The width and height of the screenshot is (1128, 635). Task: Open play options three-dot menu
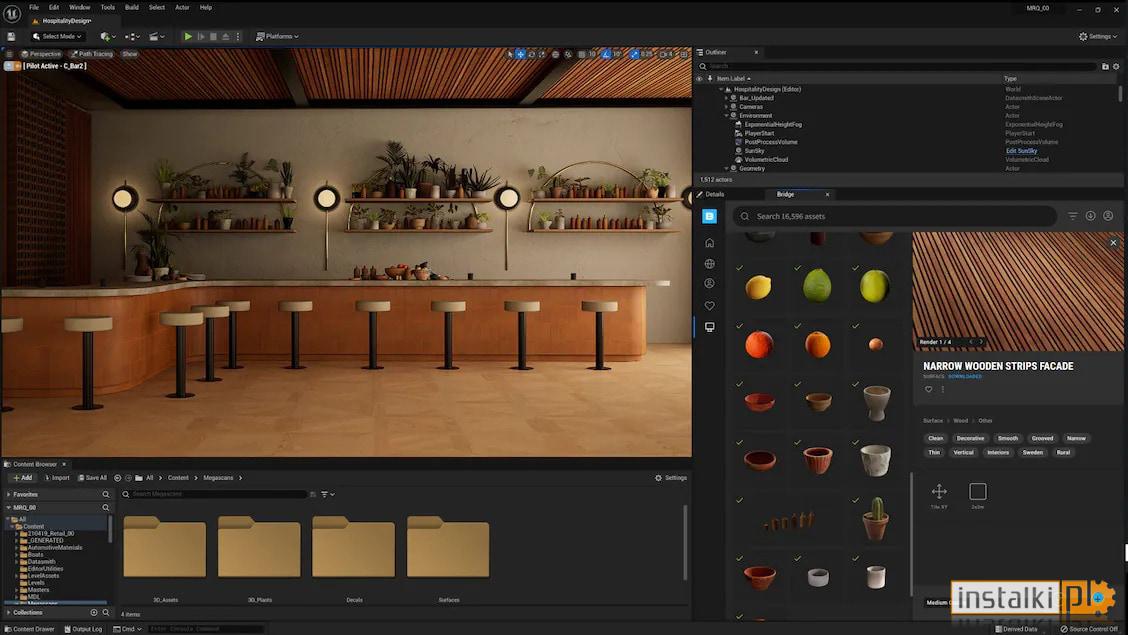pyautogui.click(x=238, y=36)
